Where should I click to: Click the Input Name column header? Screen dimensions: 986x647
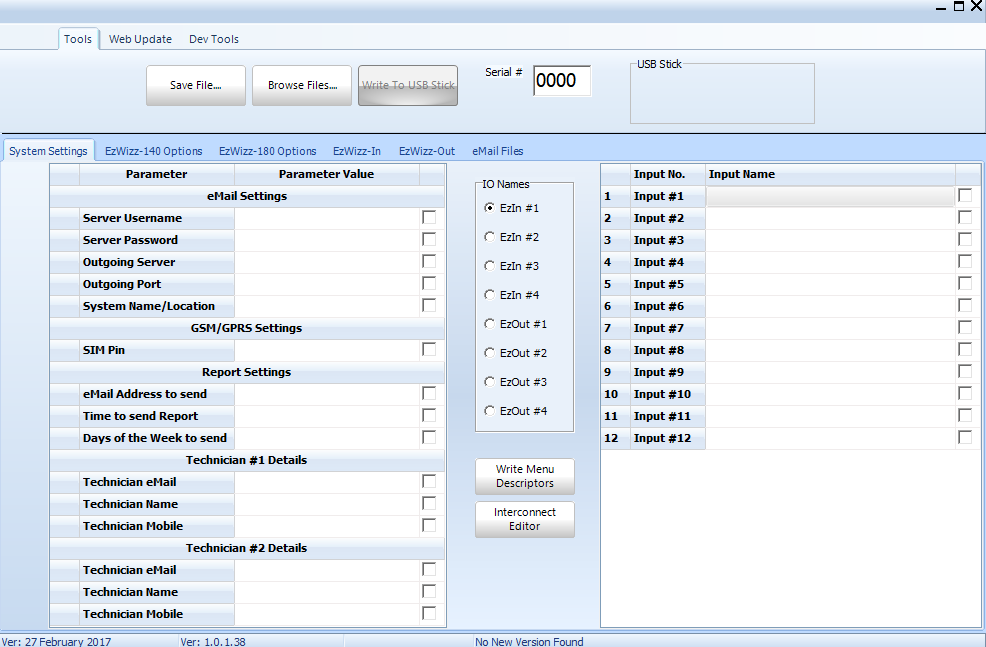pyautogui.click(x=830, y=174)
